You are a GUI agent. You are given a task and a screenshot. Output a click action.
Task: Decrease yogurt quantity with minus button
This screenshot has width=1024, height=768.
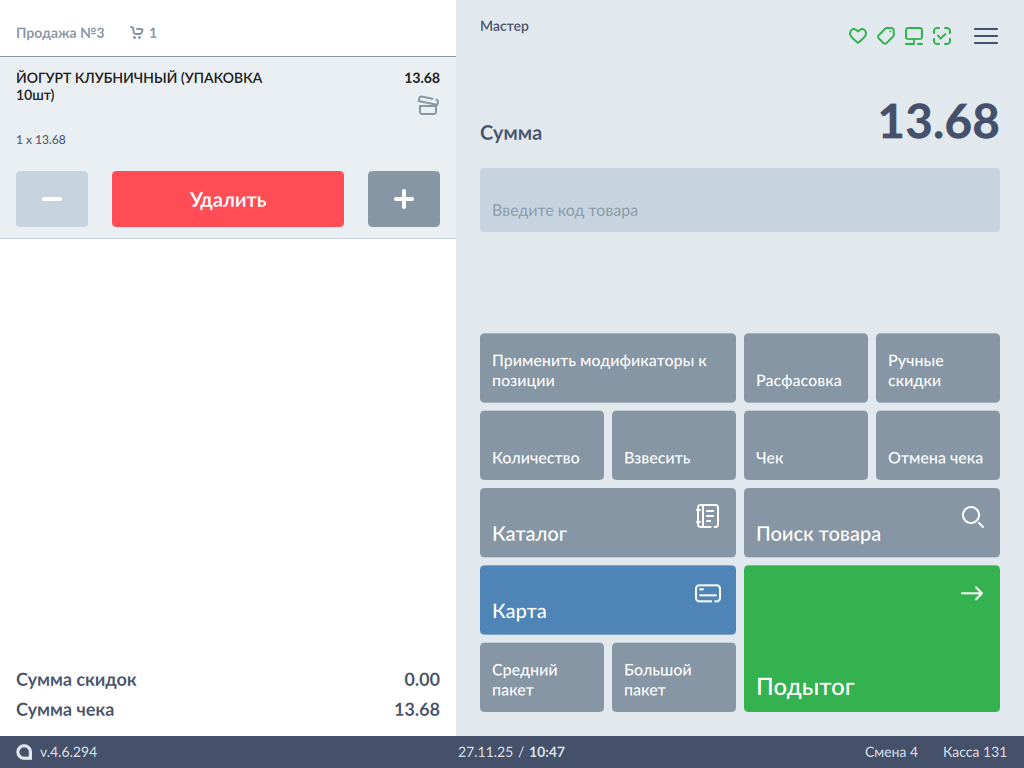coord(52,199)
